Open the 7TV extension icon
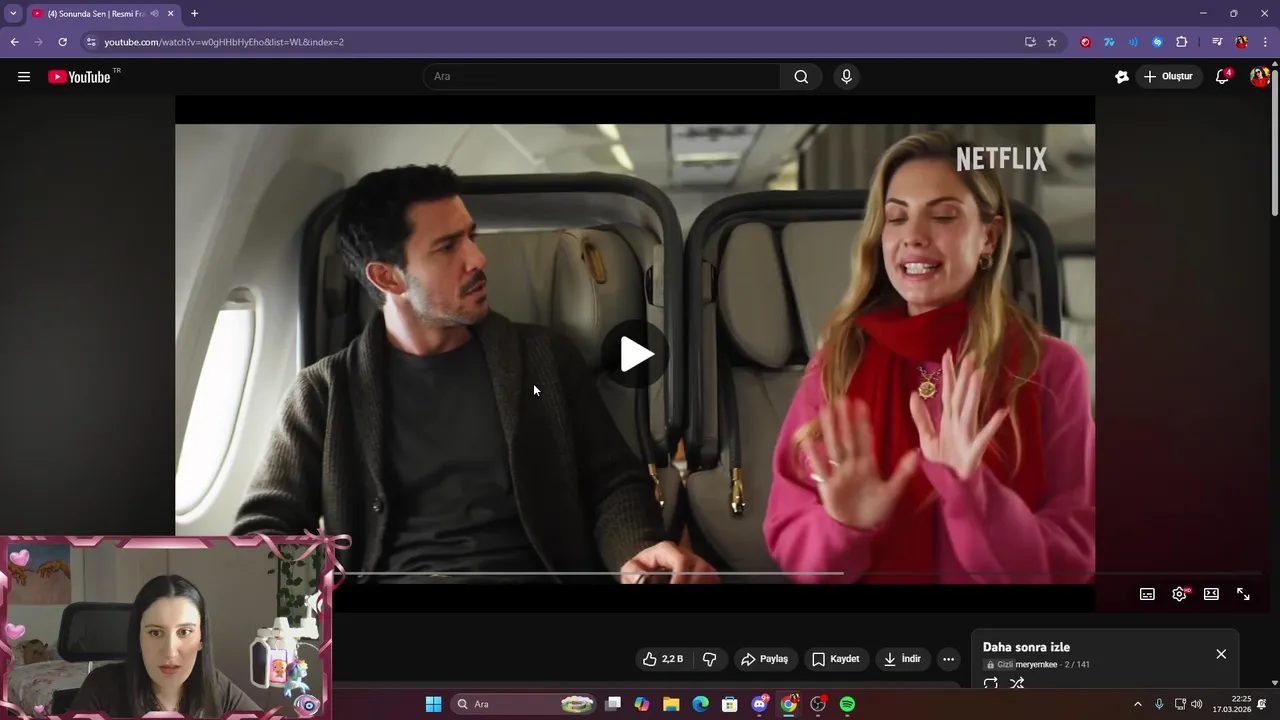 [x=1109, y=42]
